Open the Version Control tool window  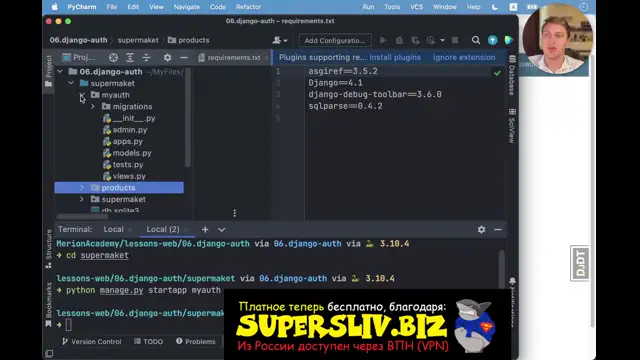(92, 342)
